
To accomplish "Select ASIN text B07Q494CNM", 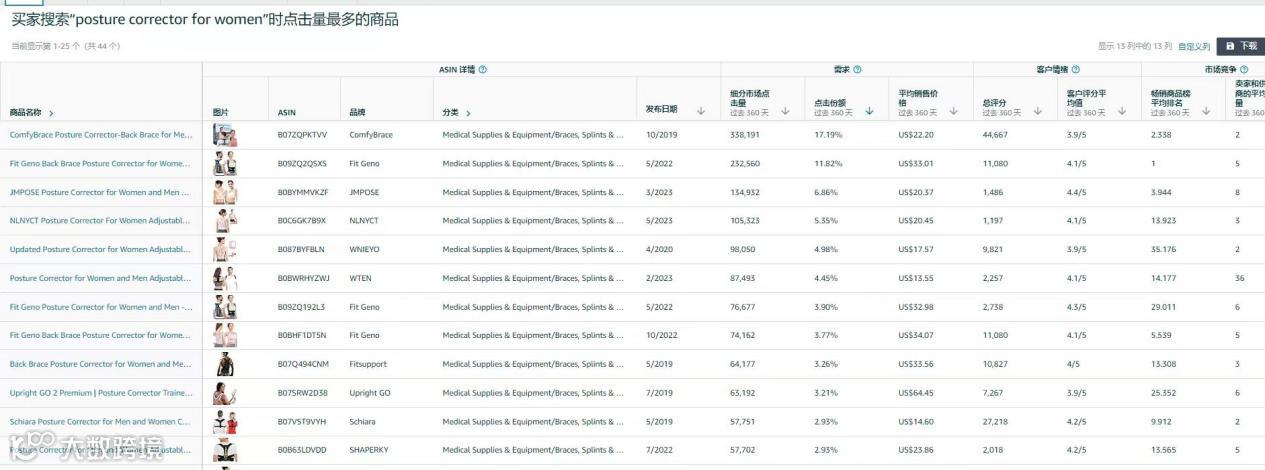I will click(303, 364).
